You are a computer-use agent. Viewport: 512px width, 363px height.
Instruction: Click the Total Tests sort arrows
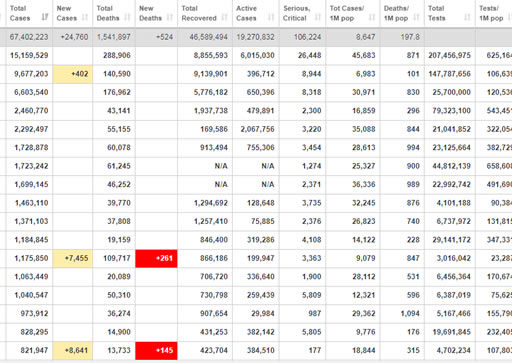tap(467, 17)
